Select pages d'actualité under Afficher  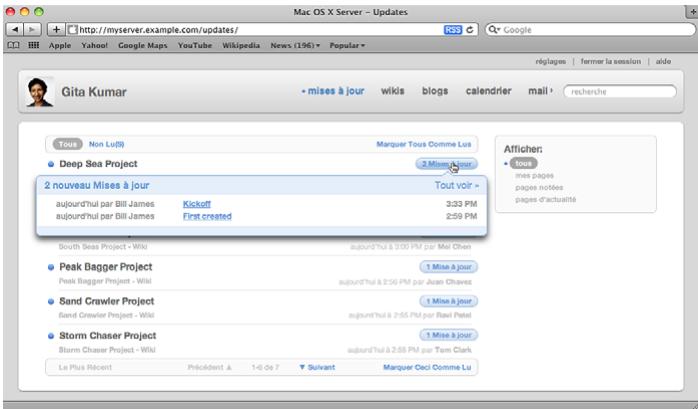[x=546, y=200]
